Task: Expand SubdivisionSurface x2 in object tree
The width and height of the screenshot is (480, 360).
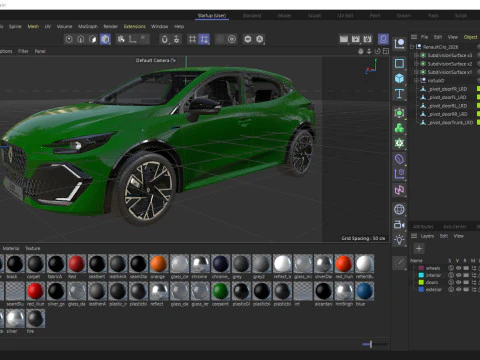Action: pyautogui.click(x=416, y=64)
